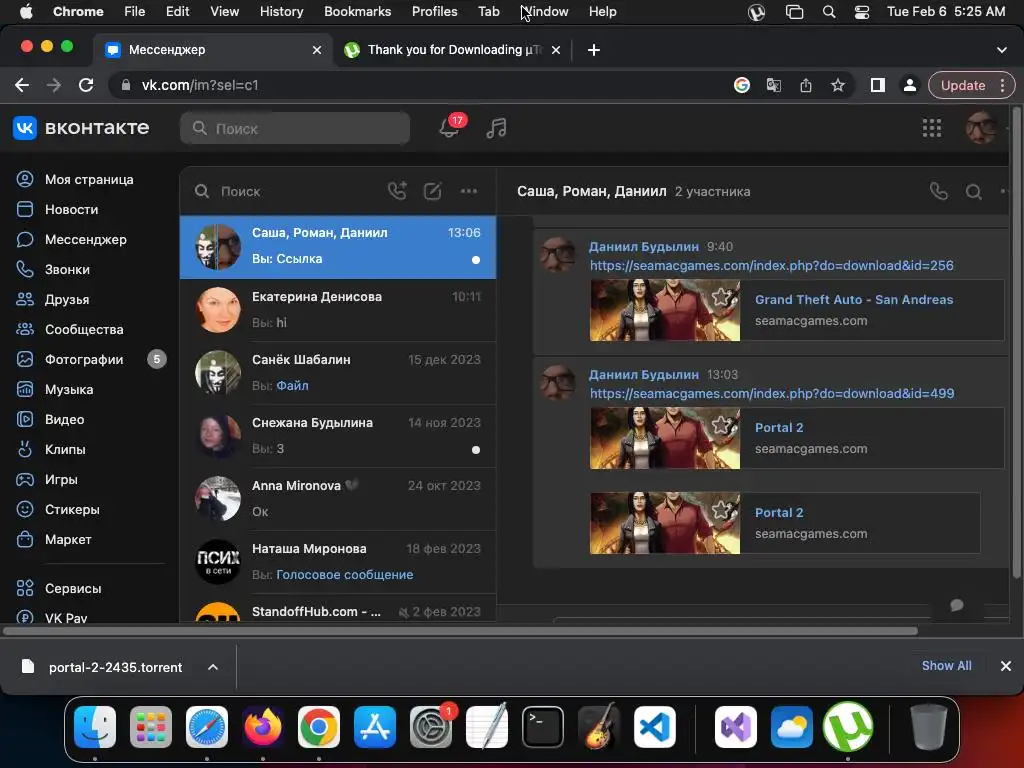Open the Bookmarks menu

click(x=357, y=11)
